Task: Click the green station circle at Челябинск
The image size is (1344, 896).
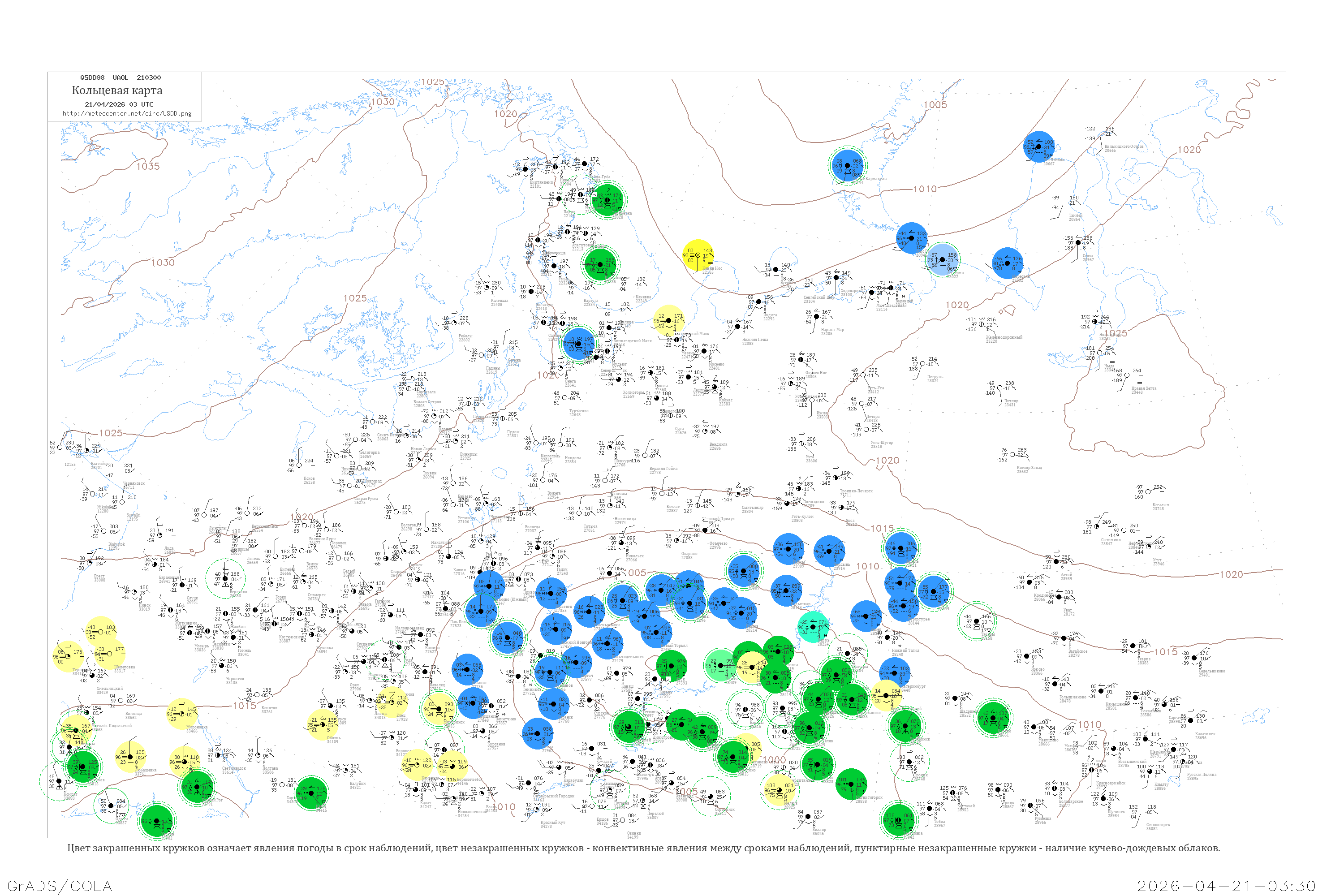Action: click(905, 726)
